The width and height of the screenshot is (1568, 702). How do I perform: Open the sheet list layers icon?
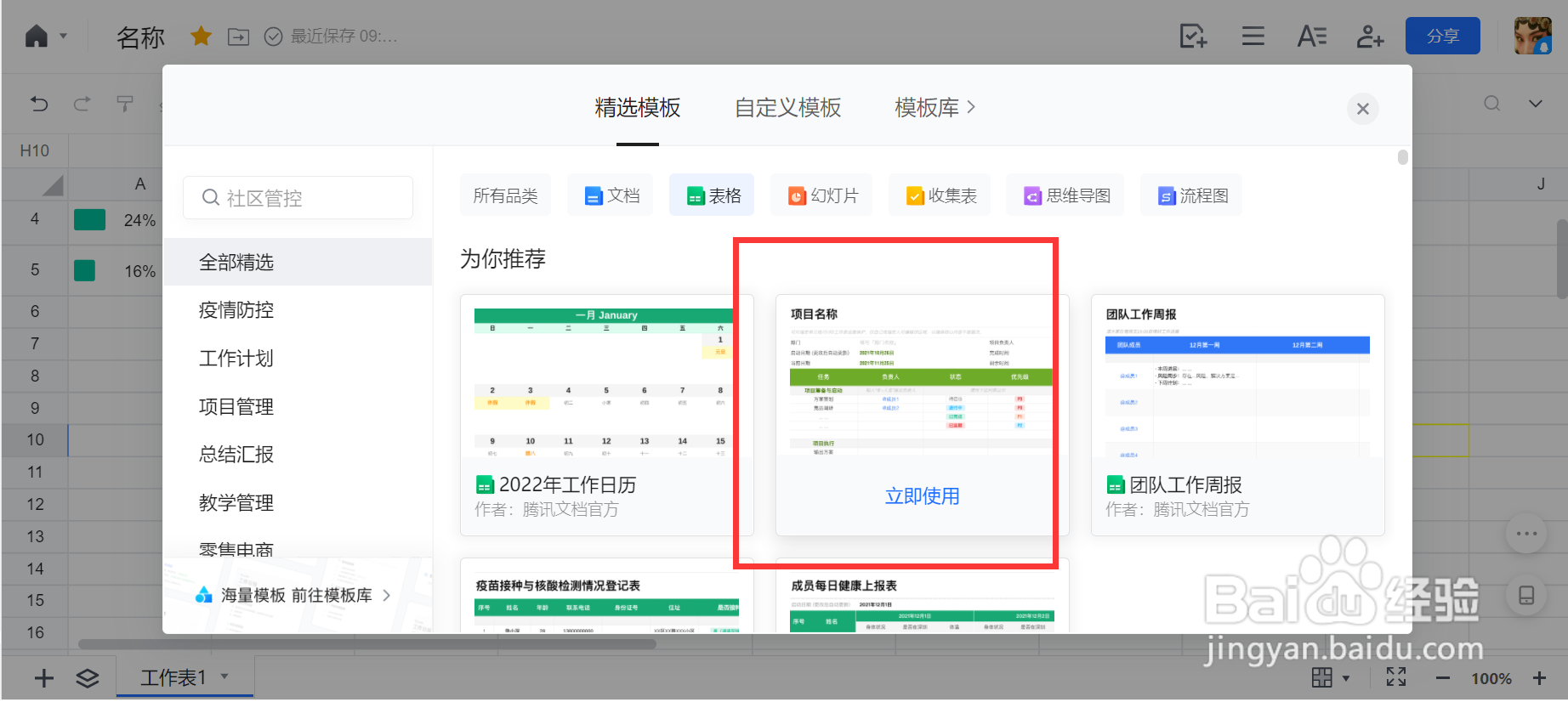coord(88,678)
